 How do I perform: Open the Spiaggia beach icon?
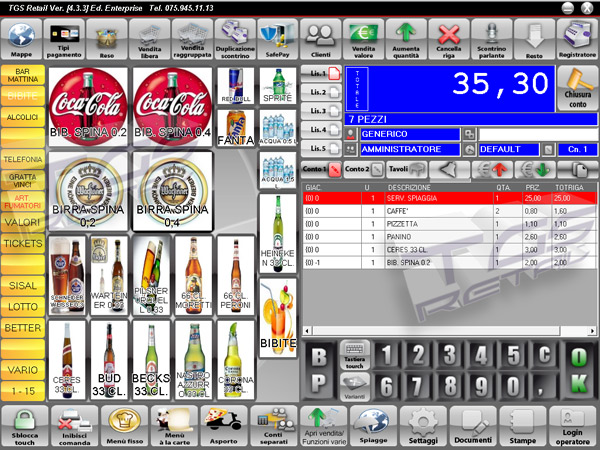[373, 426]
